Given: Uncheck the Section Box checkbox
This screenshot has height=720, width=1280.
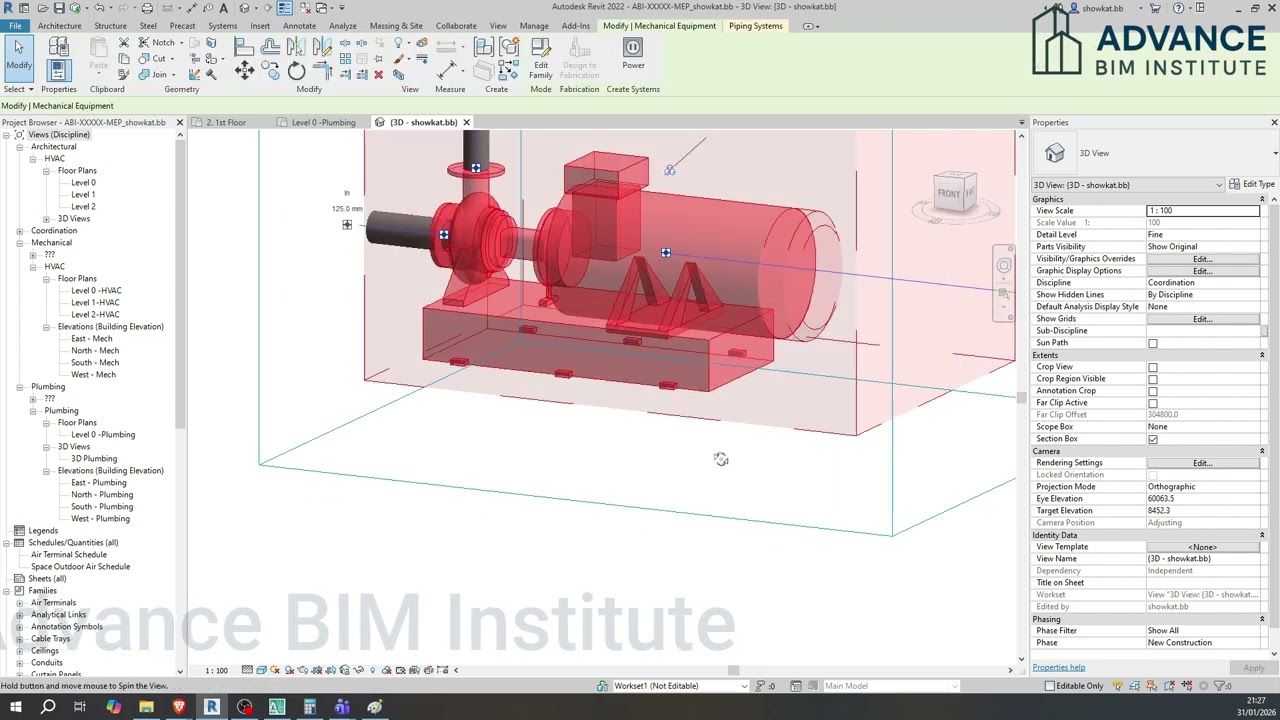Looking at the screenshot, I should [x=1153, y=439].
